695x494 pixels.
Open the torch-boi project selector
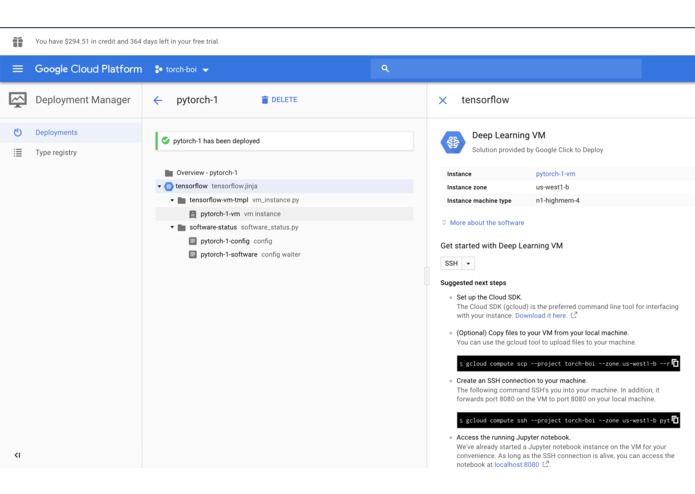click(x=182, y=70)
